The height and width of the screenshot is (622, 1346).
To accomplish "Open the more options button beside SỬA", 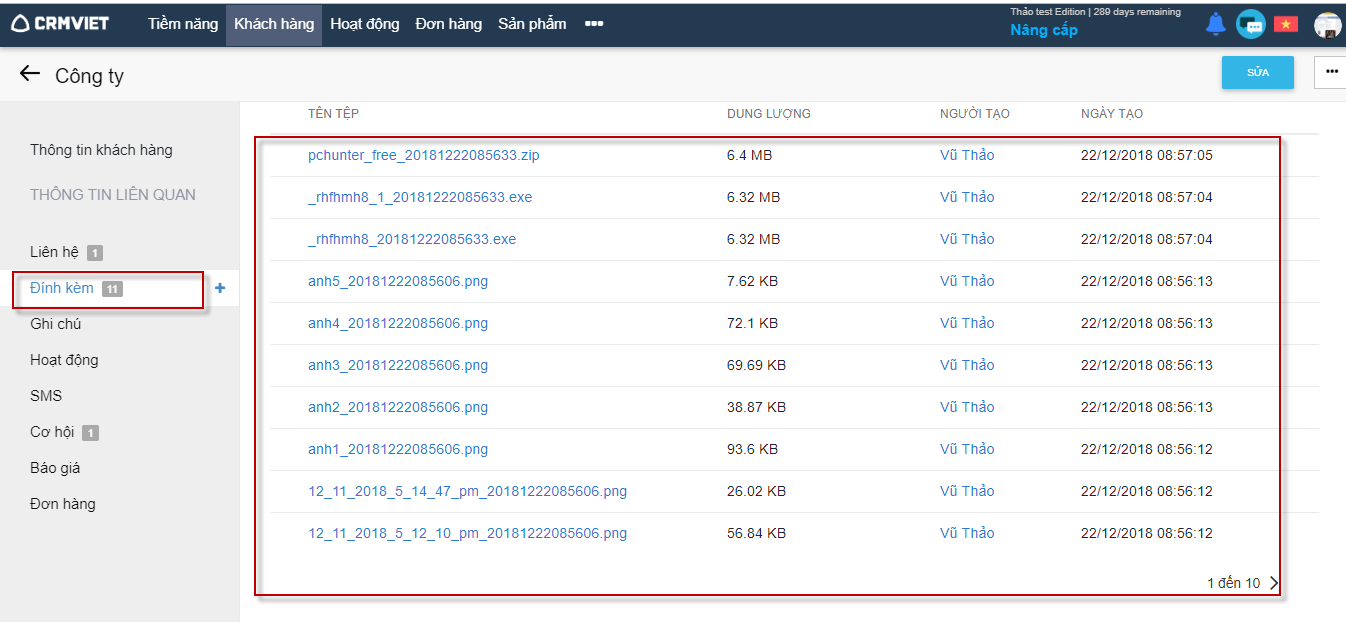I will 1331,72.
